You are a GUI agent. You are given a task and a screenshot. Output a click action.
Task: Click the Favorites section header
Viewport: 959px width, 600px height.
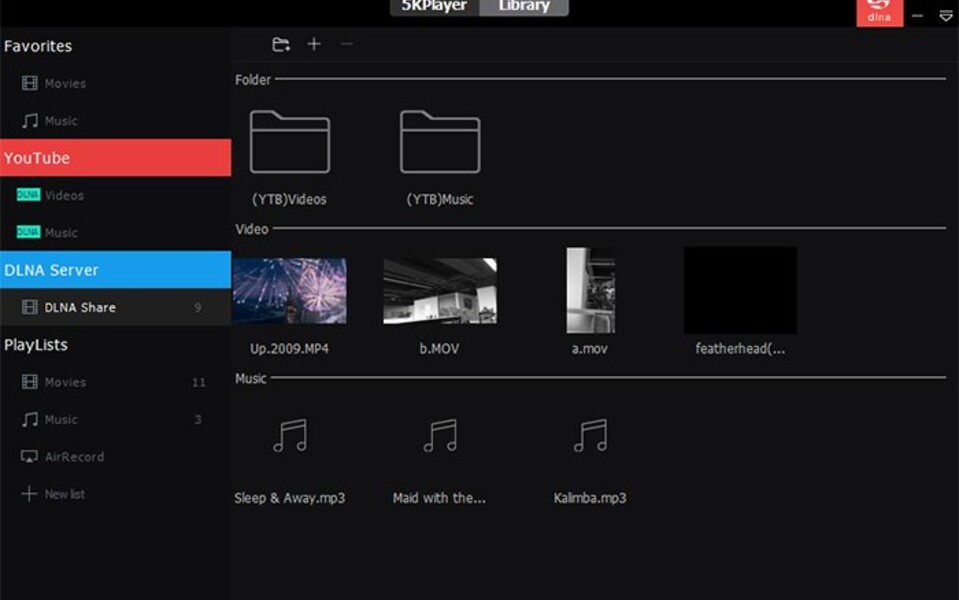pos(38,46)
